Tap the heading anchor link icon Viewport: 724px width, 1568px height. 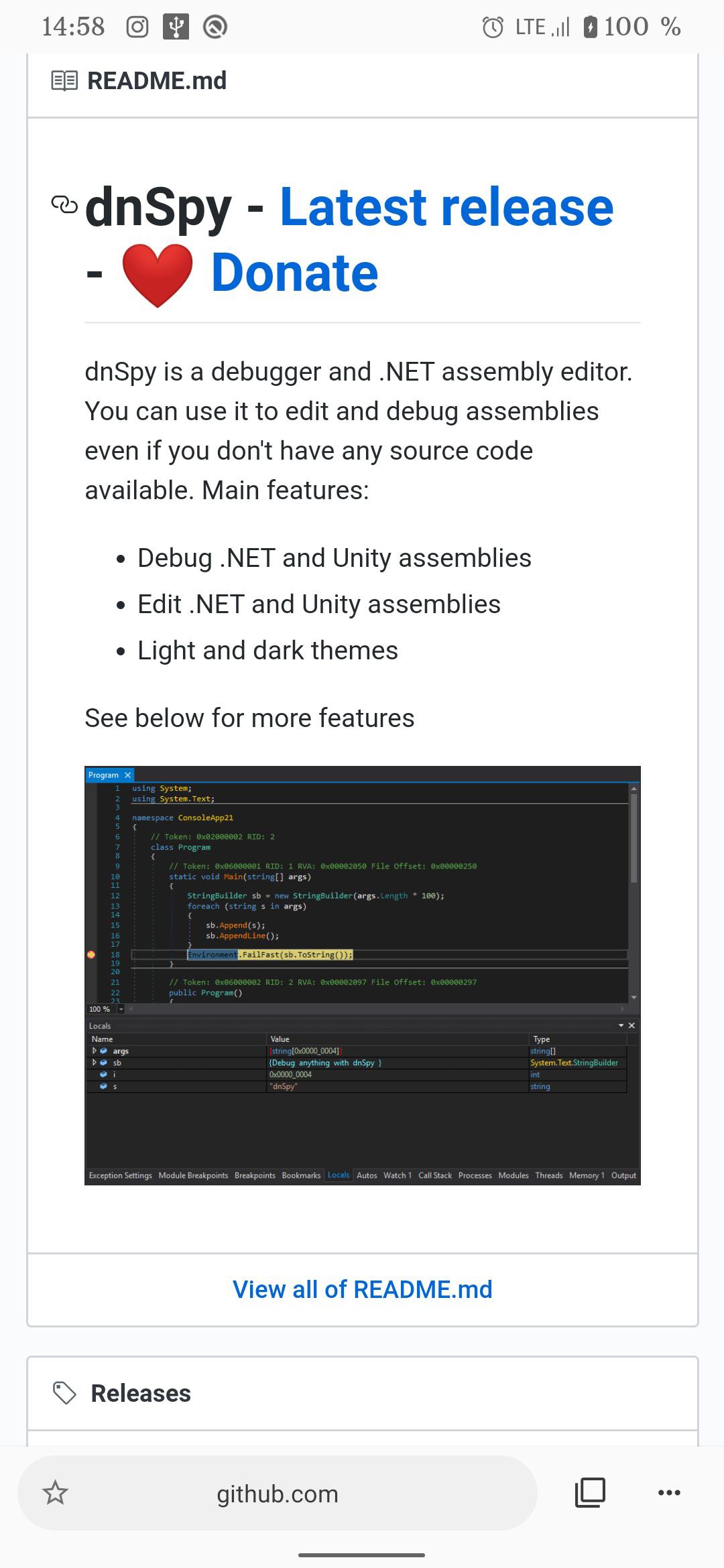pos(64,204)
